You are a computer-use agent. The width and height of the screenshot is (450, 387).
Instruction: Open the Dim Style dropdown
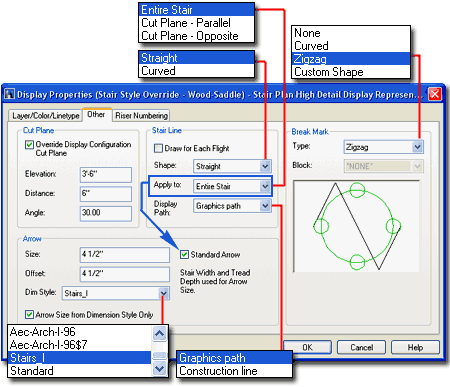coord(163,293)
